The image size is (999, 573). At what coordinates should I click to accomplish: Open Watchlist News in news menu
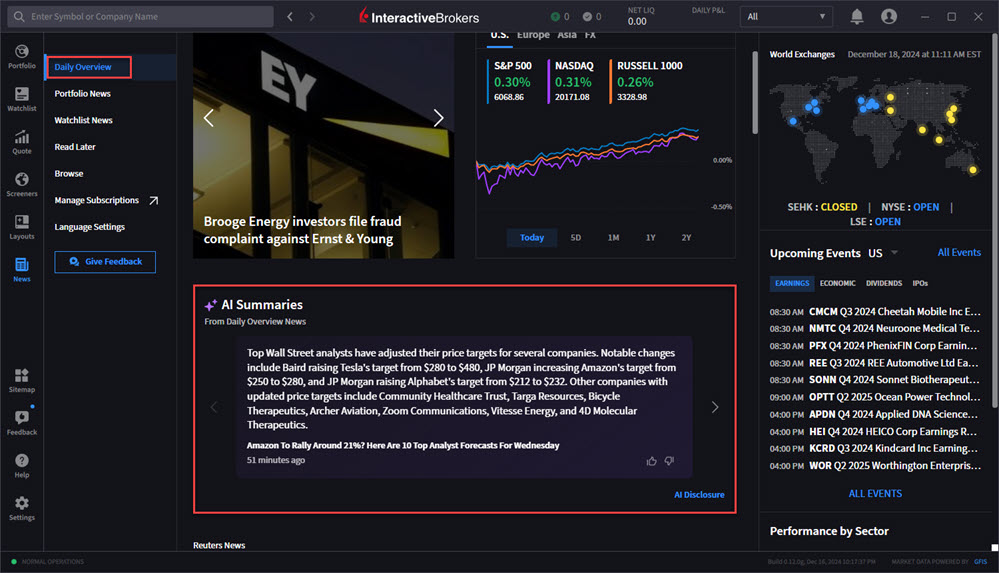(x=83, y=120)
